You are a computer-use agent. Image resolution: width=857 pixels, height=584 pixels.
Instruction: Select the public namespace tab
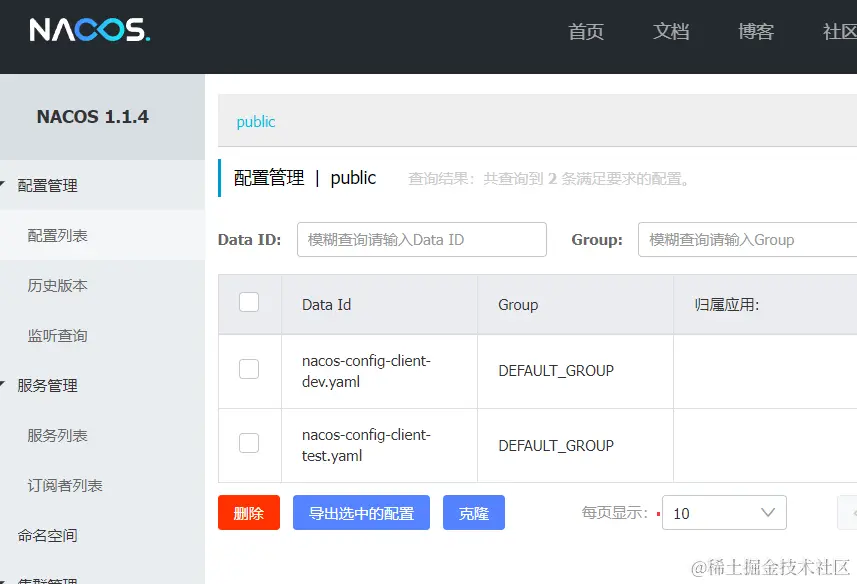(256, 121)
